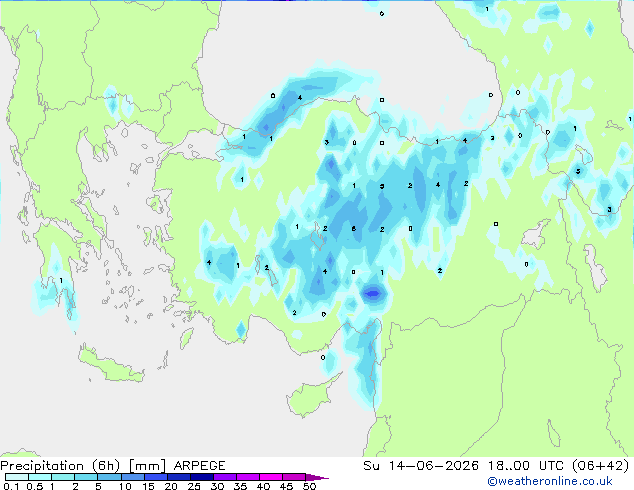Viewport: 634px width, 490px height.
Task: Click the 'ARPEGE' model name
Action: 199,466
